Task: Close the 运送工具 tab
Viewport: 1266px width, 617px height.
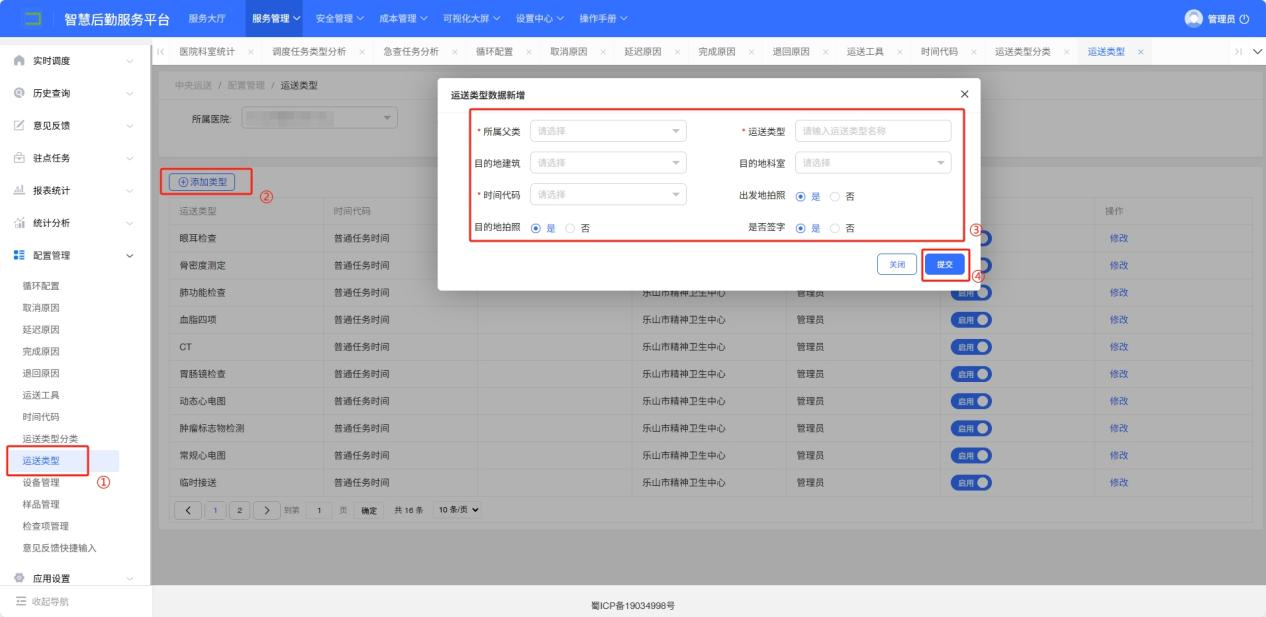Action: [898, 51]
